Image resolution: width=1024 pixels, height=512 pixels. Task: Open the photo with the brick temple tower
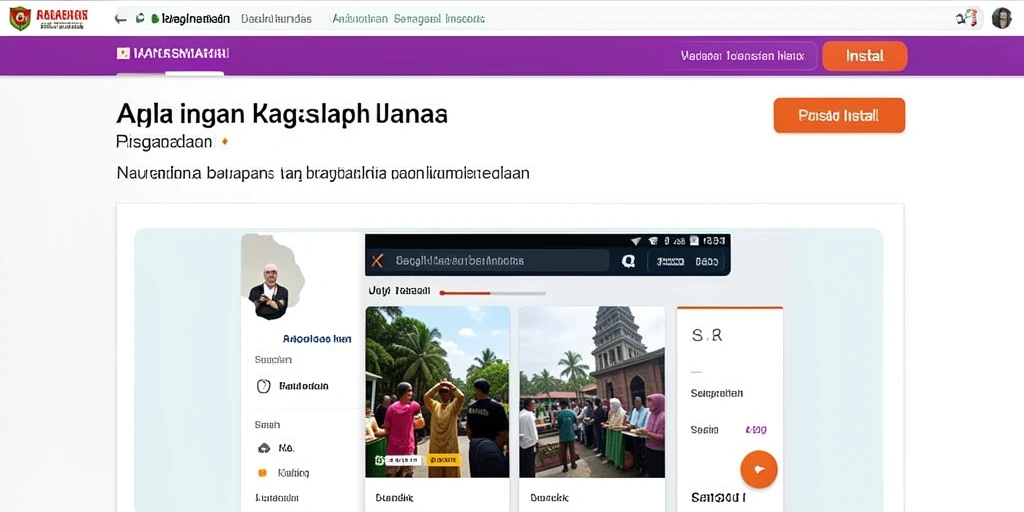592,392
